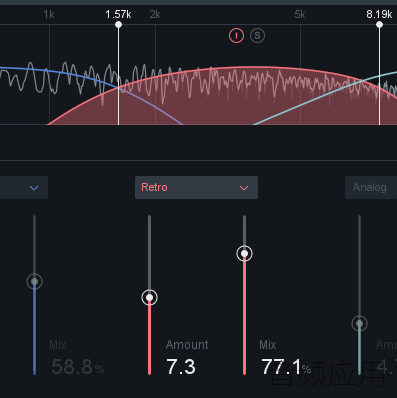Viewport: 397px width, 398px height.
Task: Click the red Mix slider knob
Action: click(x=245, y=254)
